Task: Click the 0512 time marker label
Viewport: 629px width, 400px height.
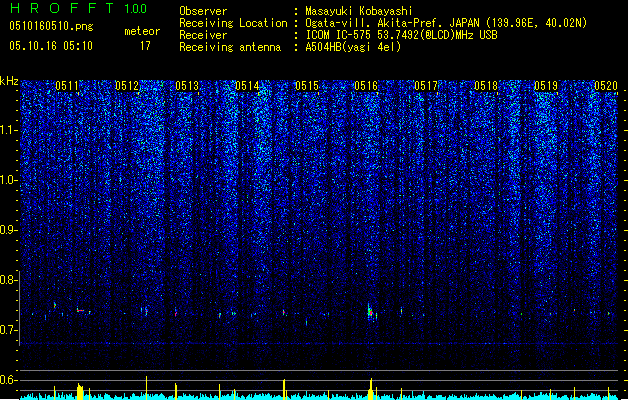Action: [127, 86]
